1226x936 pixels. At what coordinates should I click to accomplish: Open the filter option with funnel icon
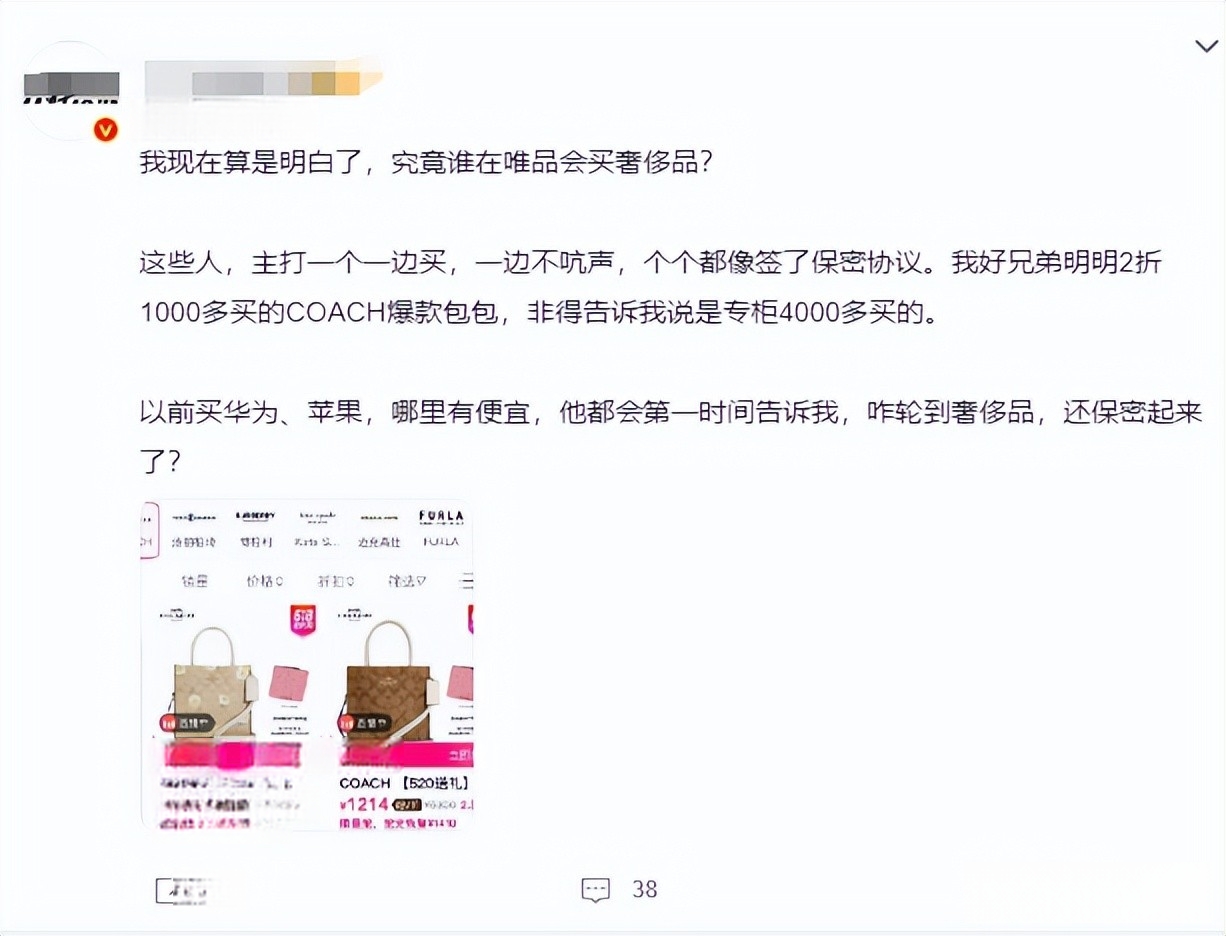pyautogui.click(x=407, y=581)
